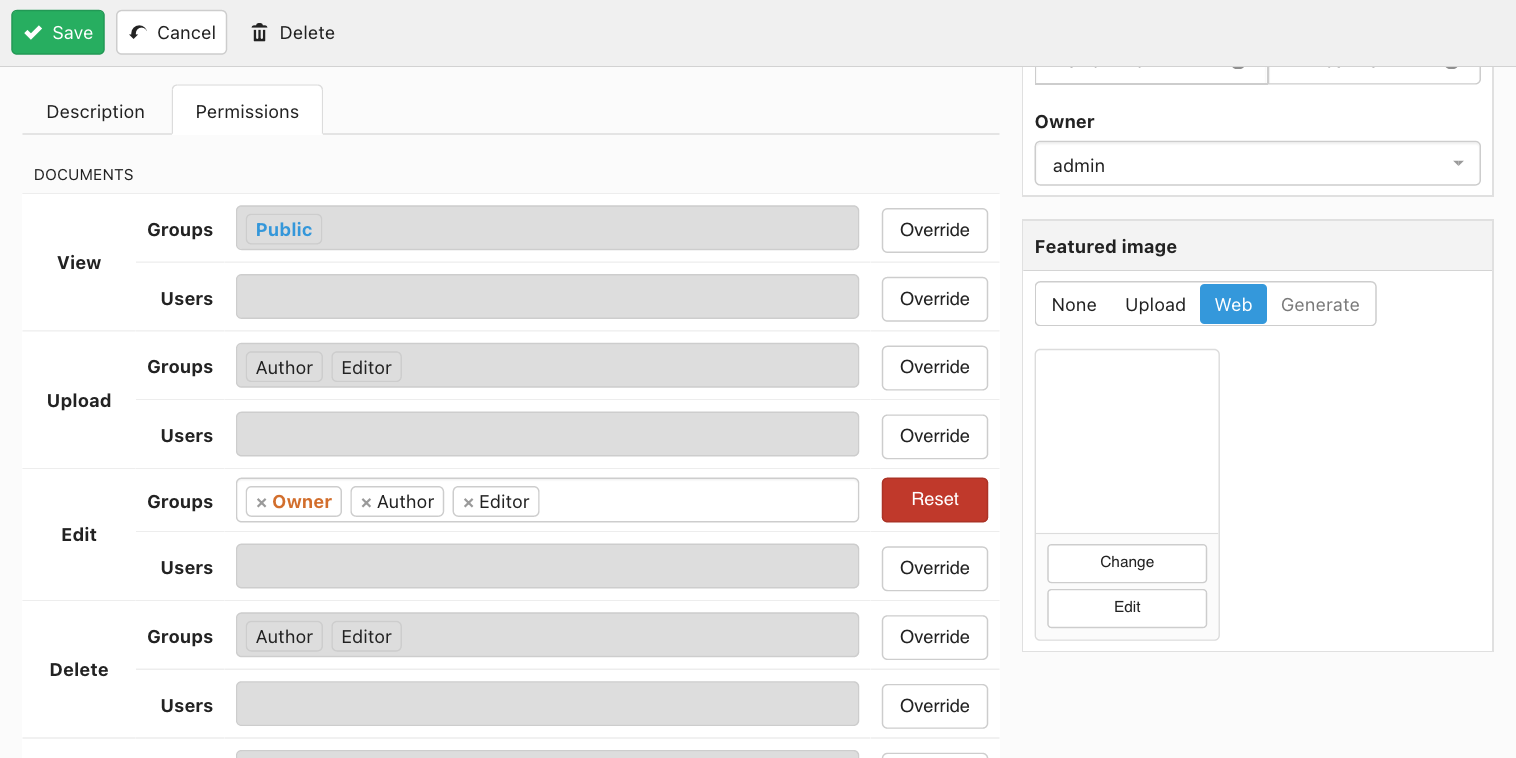
Task: Switch to the Description tab
Action: tap(96, 111)
